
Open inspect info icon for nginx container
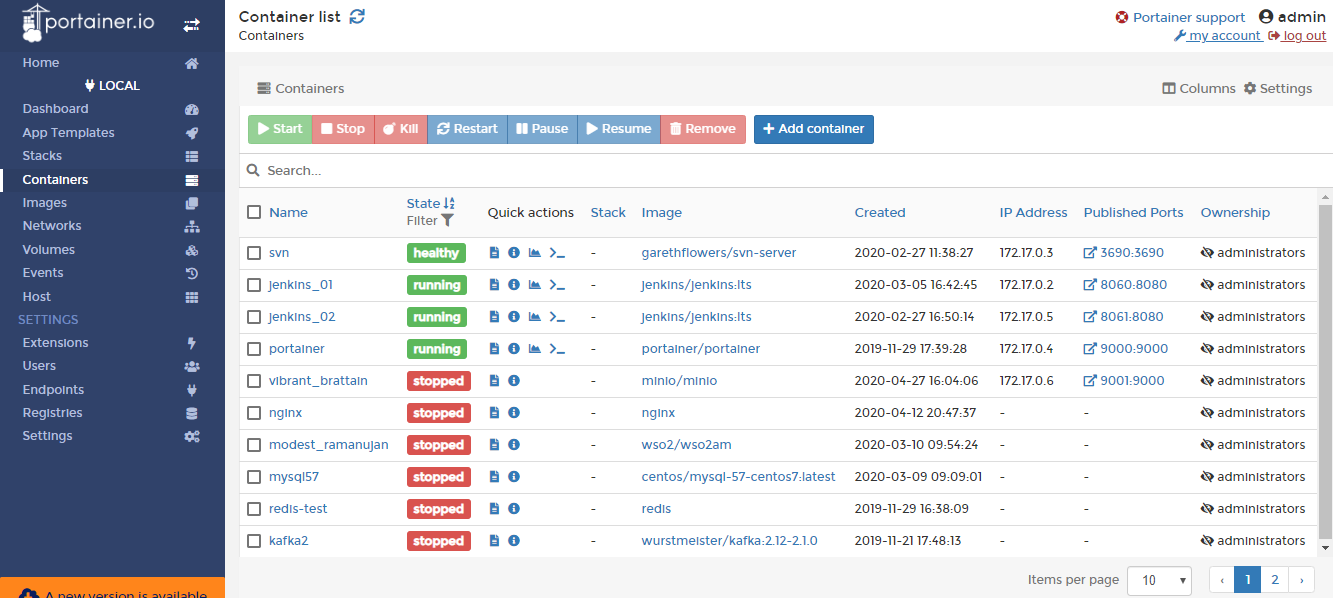[514, 413]
